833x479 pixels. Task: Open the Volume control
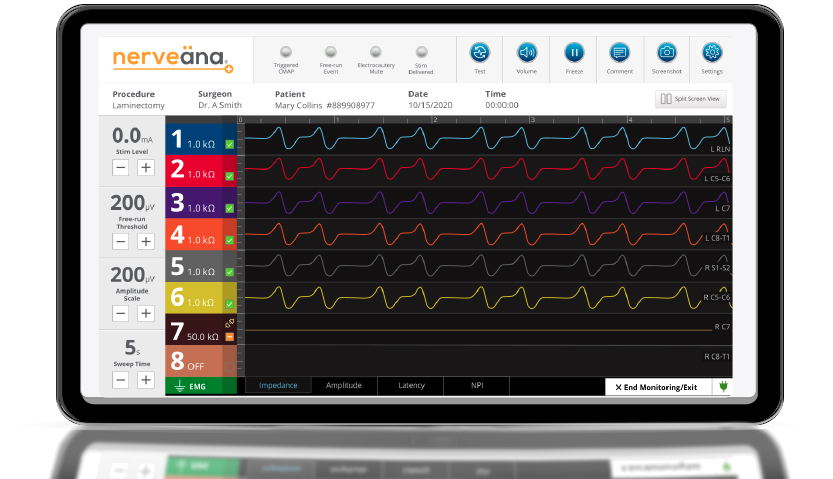pyautogui.click(x=527, y=54)
